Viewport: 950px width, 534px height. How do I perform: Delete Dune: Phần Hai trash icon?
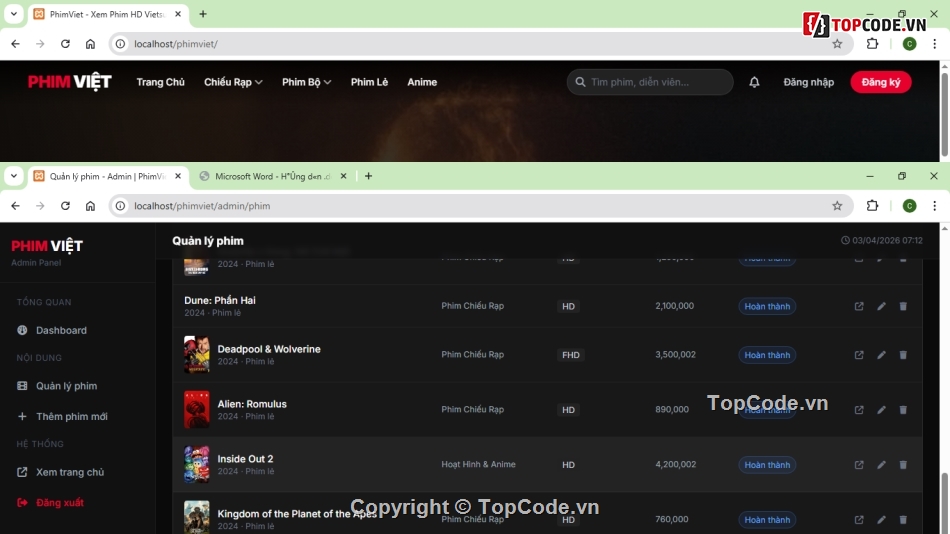[x=903, y=306]
